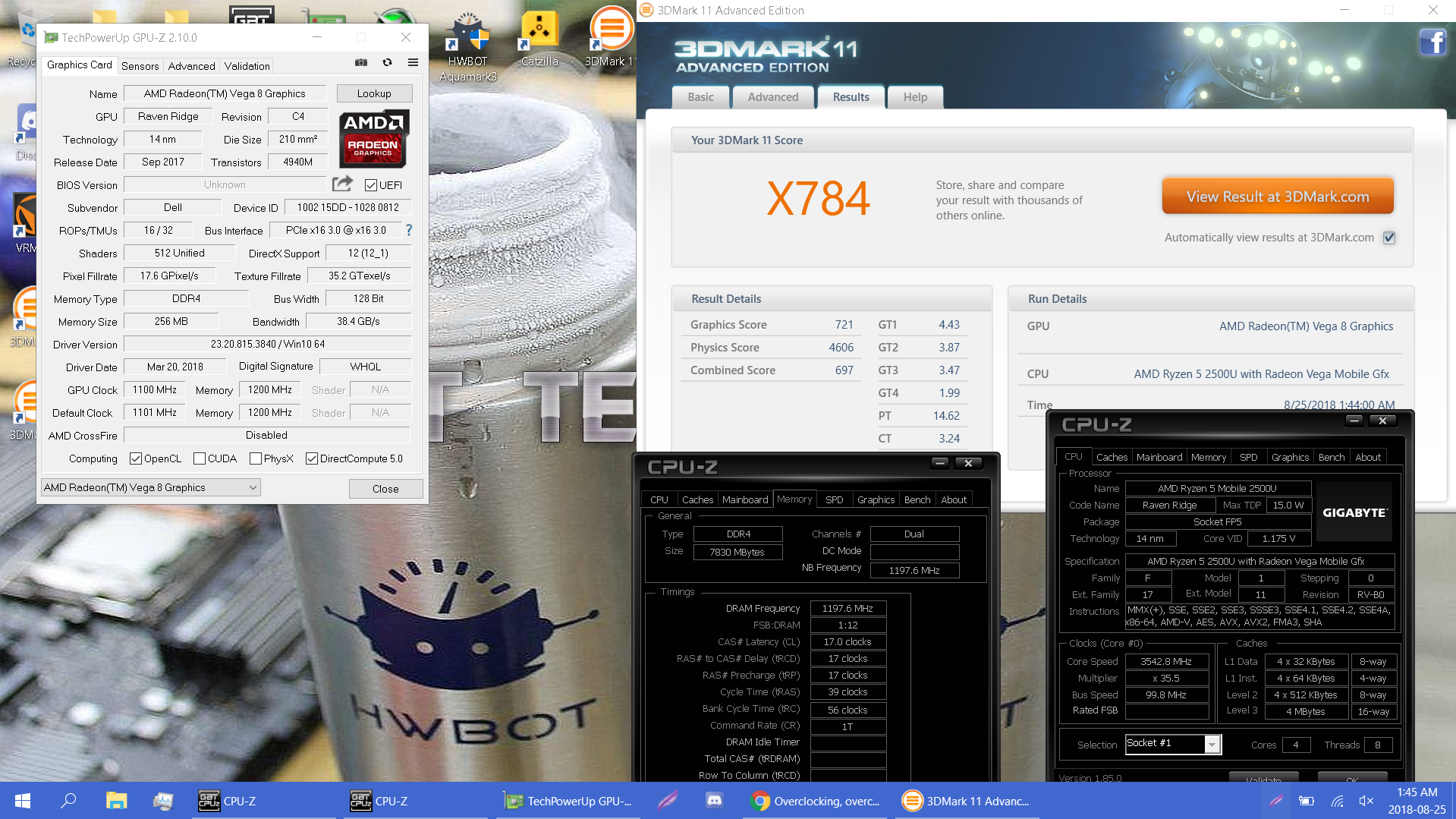Click the GPU-Z refresh icon
Viewport: 1456px width, 819px height.
point(387,63)
